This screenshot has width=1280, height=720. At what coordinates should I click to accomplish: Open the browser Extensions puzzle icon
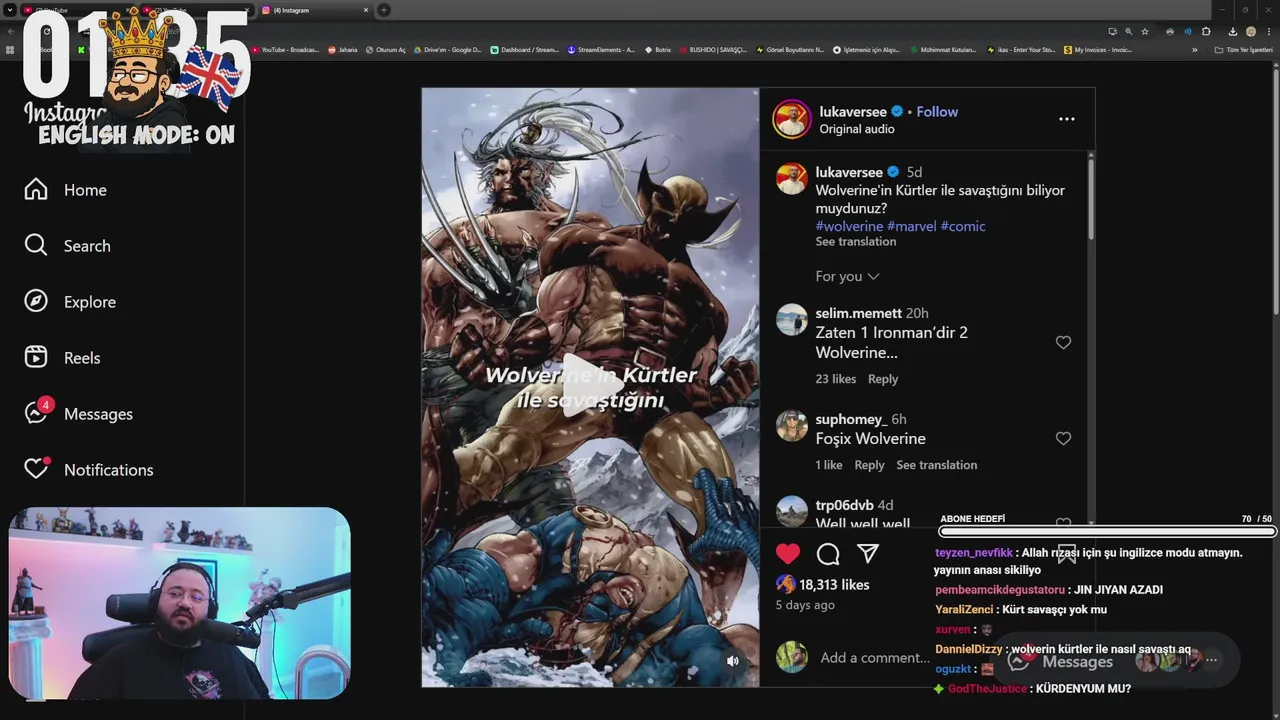1206,32
